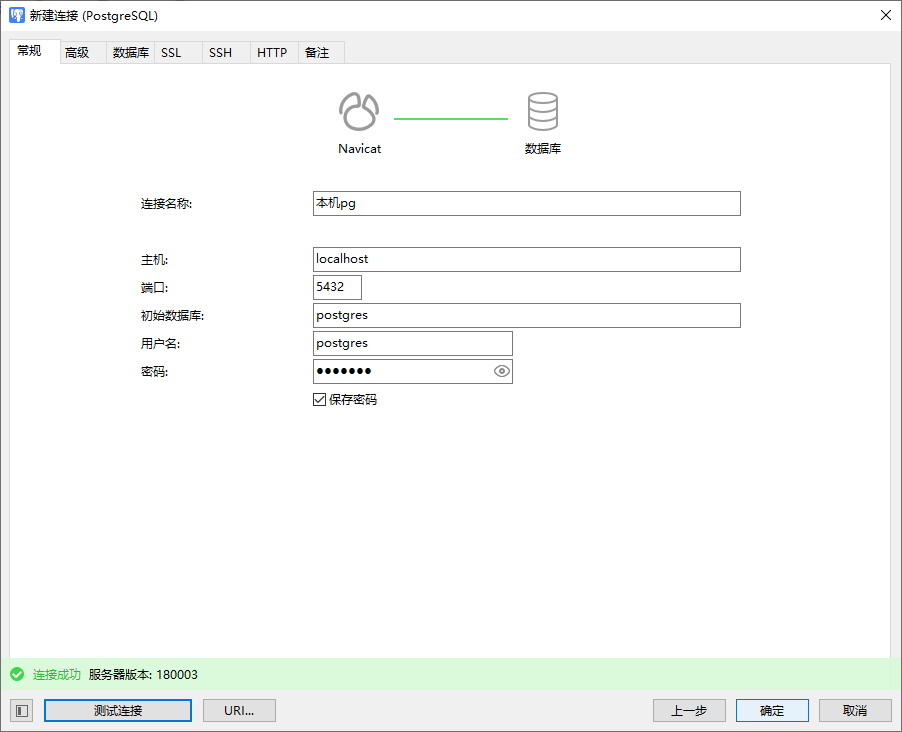The width and height of the screenshot is (902, 732).
Task: Go back with the 上一步 button
Action: click(689, 711)
